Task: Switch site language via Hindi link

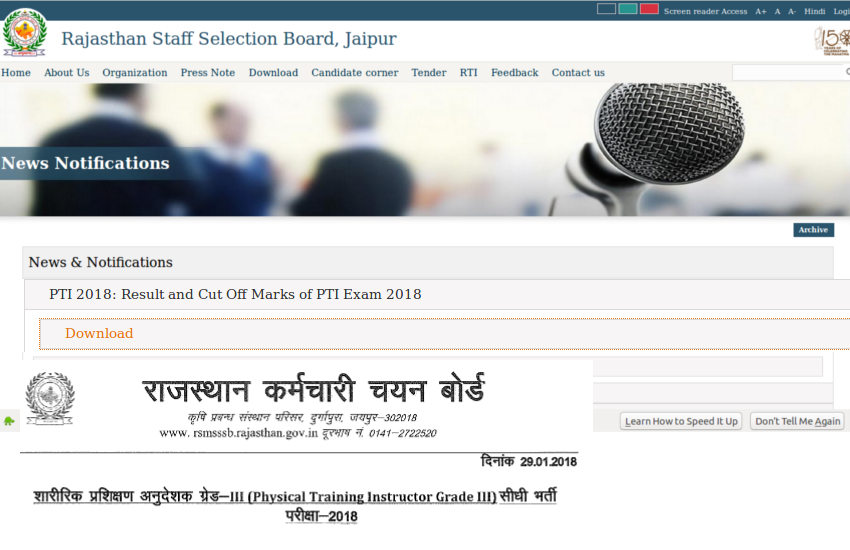Action: point(814,11)
